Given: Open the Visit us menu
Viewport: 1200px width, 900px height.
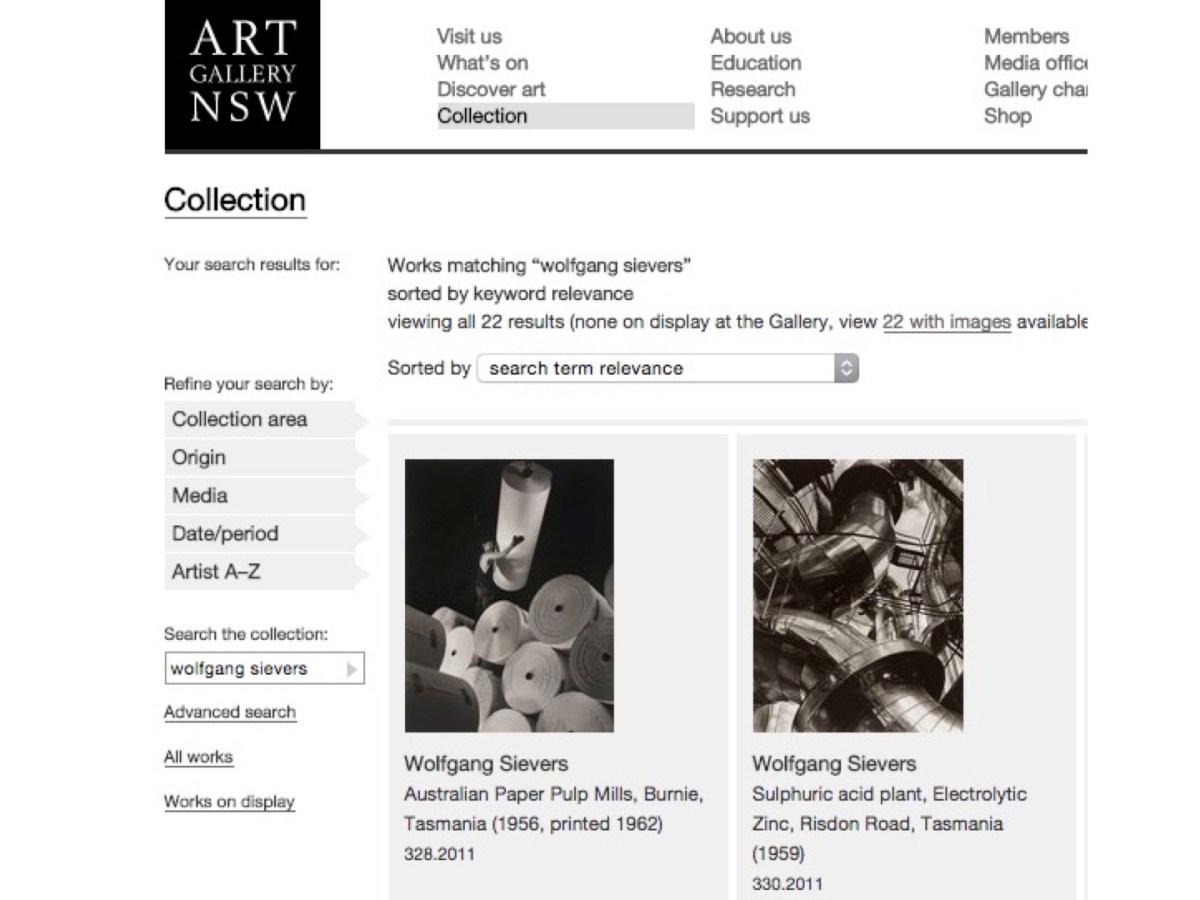Looking at the screenshot, I should tap(469, 37).
